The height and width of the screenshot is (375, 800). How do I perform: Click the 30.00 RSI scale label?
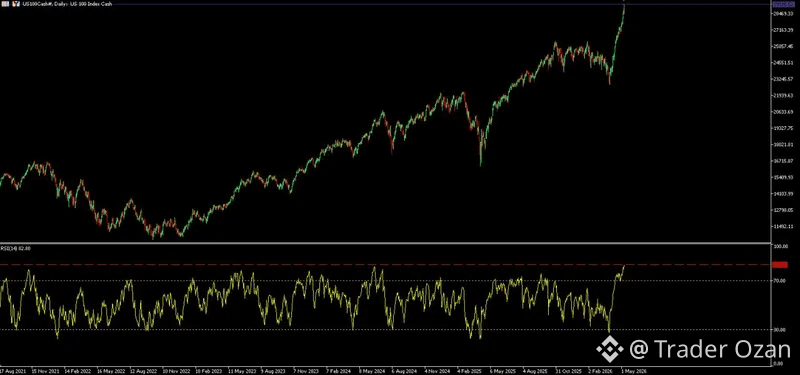(779, 330)
